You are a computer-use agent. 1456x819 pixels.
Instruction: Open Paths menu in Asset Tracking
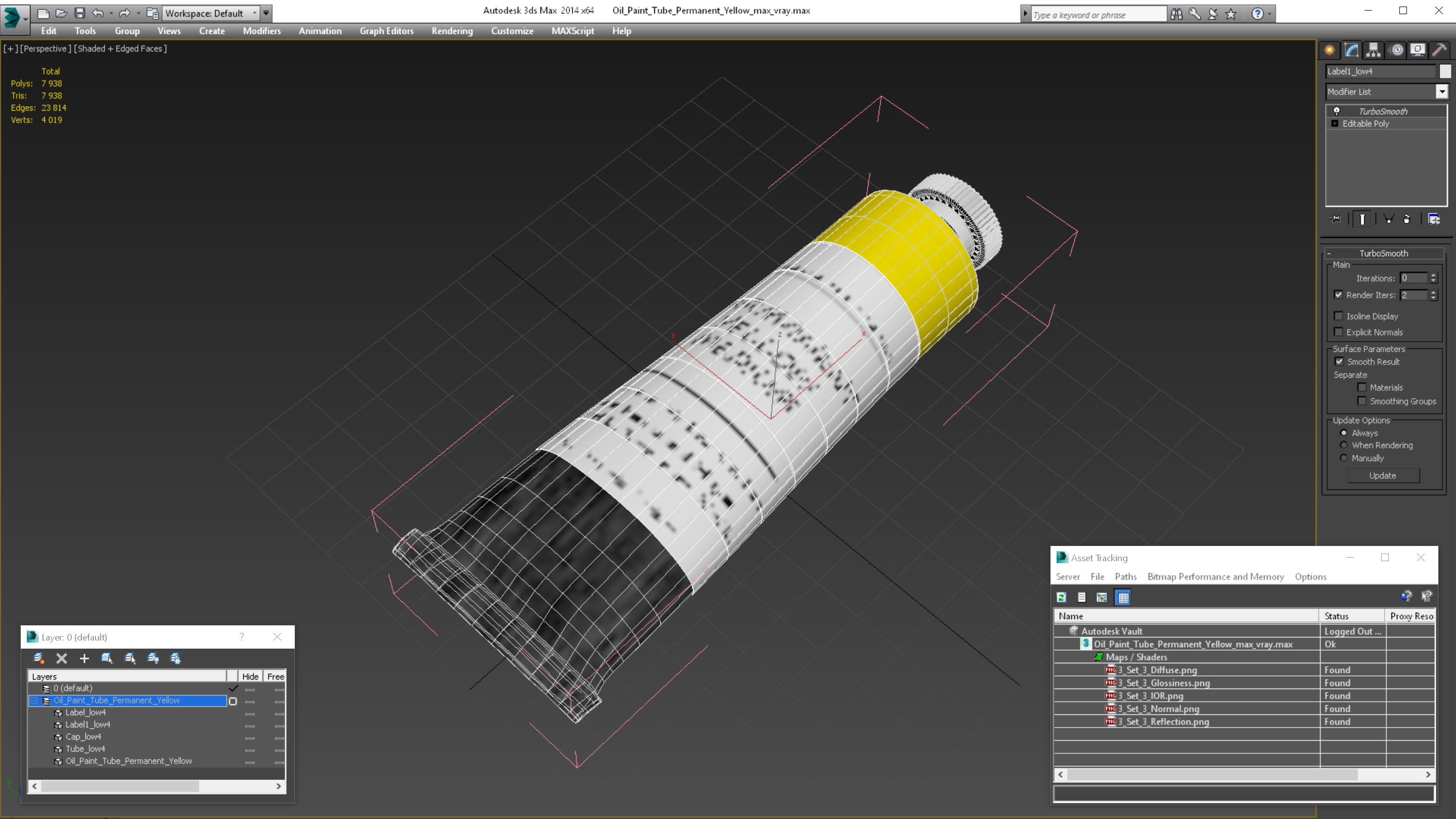click(x=1125, y=576)
